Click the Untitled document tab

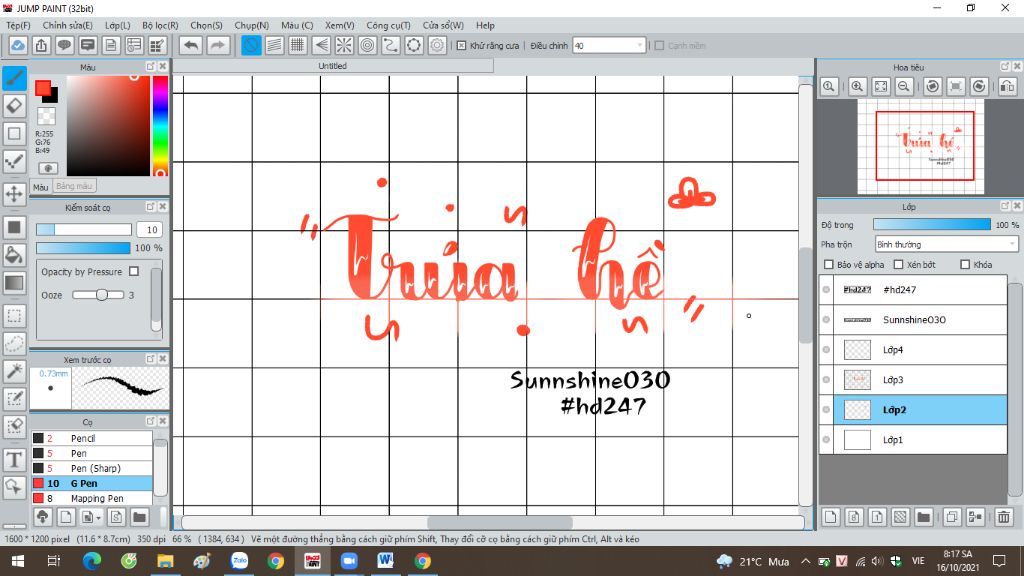coord(332,66)
